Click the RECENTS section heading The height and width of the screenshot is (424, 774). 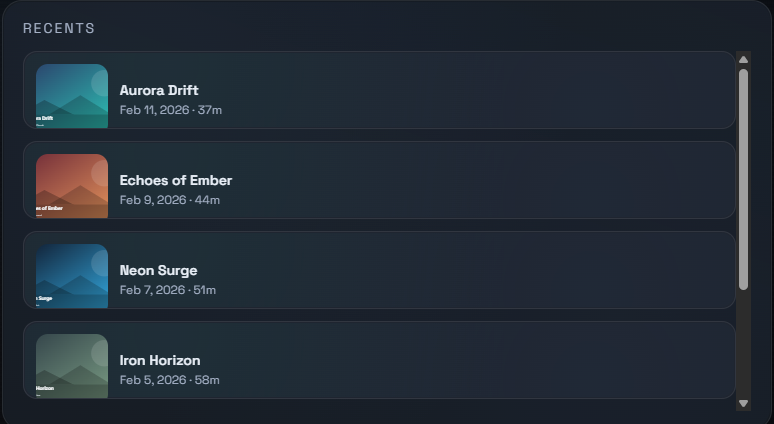[59, 28]
